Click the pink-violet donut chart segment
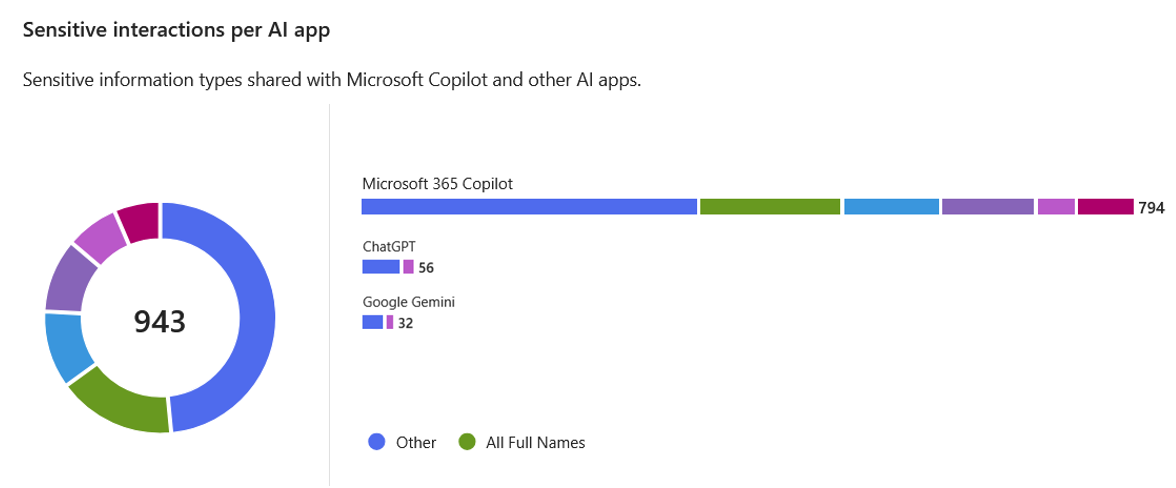 tap(102, 235)
